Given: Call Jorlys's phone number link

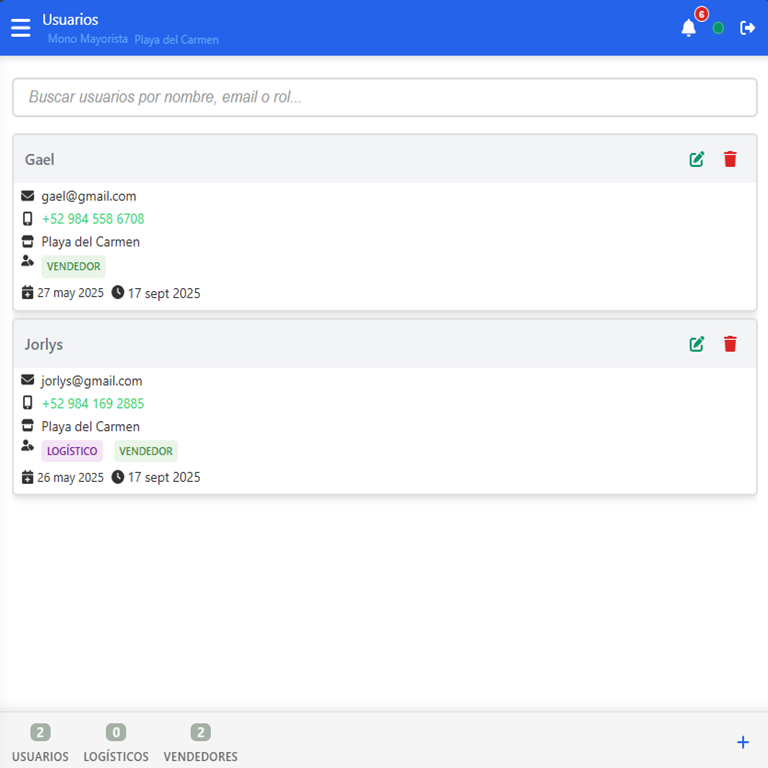Looking at the screenshot, I should [93, 404].
